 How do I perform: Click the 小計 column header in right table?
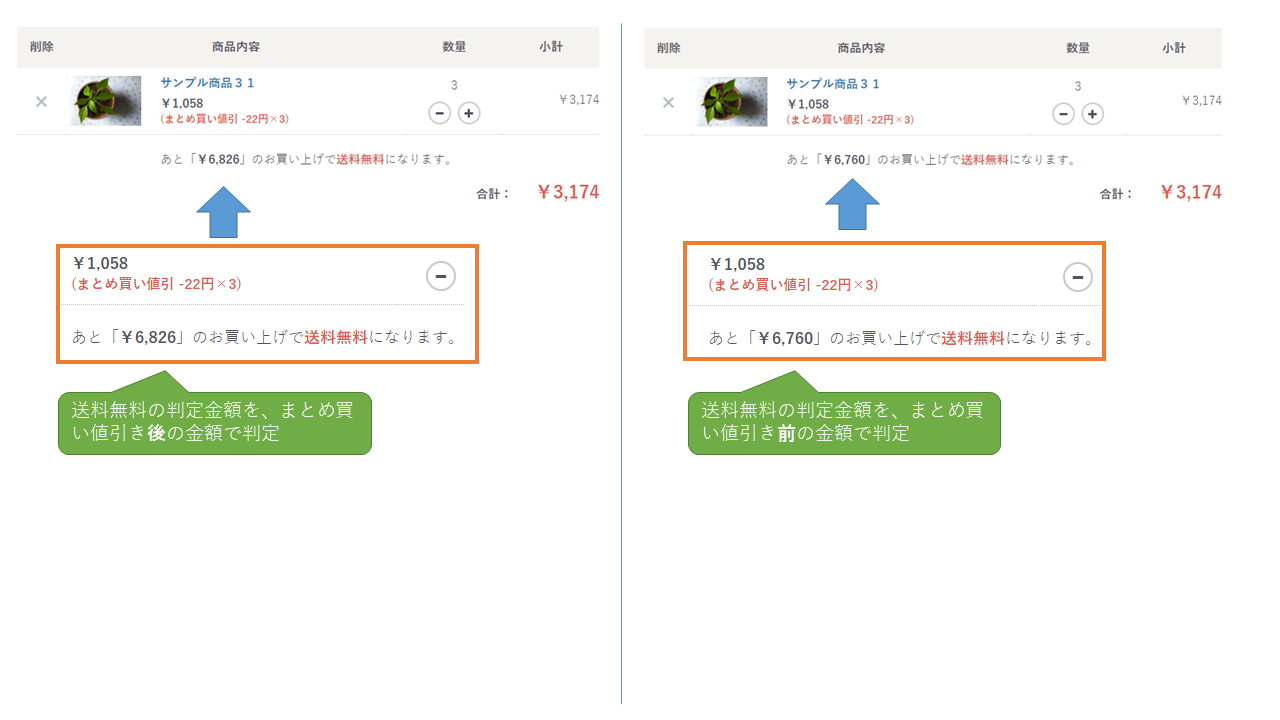1174,48
